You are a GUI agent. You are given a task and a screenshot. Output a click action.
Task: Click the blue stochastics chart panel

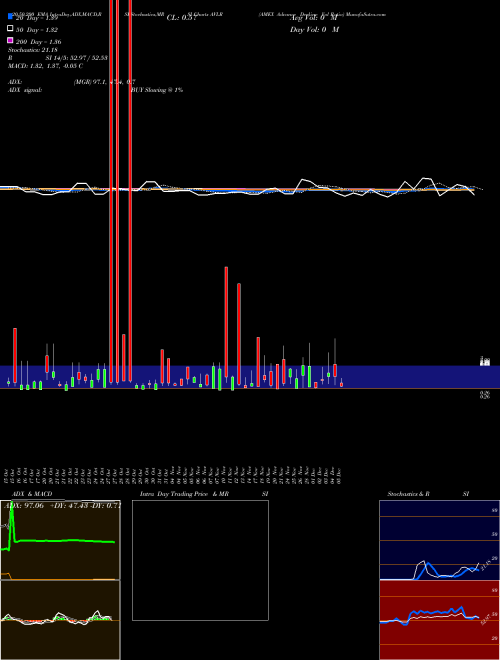coord(439,540)
